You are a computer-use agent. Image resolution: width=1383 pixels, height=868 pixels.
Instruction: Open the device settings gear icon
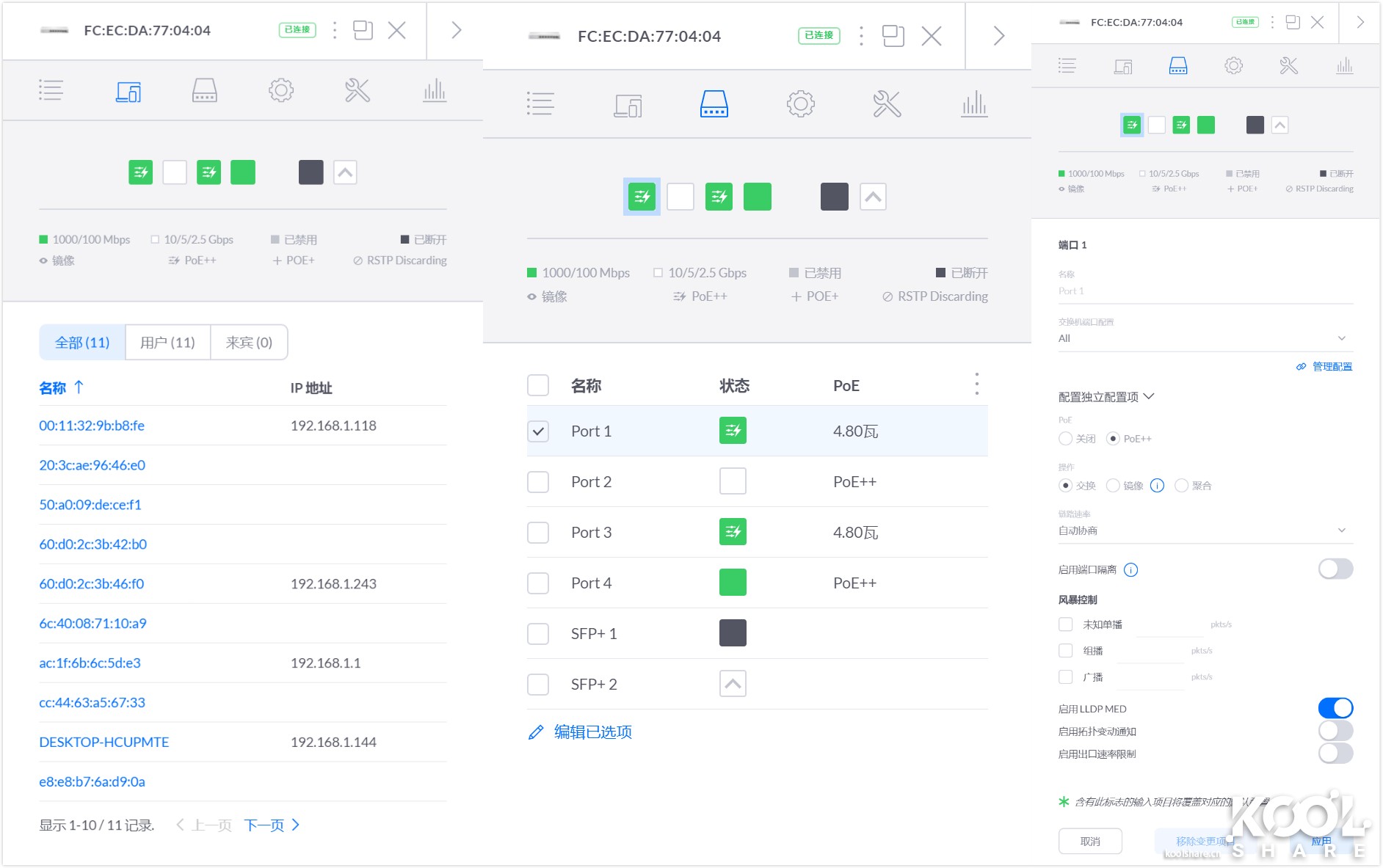(x=801, y=103)
